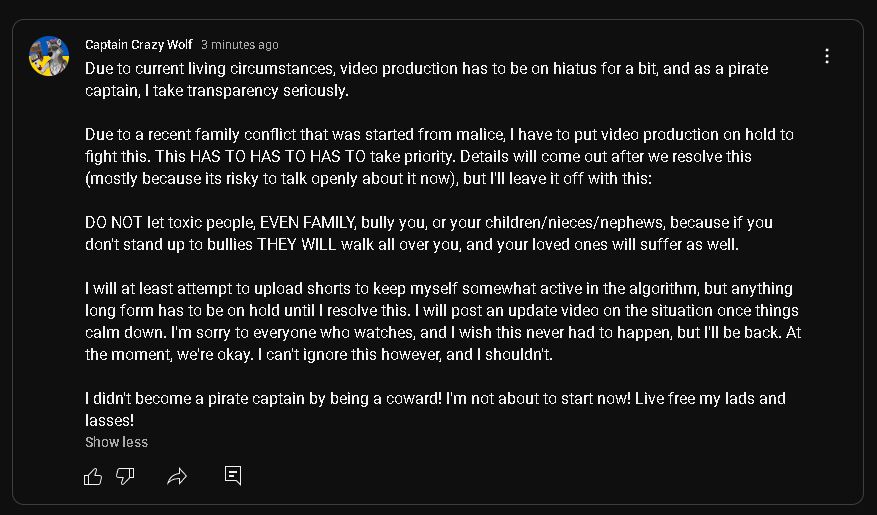Like the post with thumbs up icon

click(x=93, y=476)
